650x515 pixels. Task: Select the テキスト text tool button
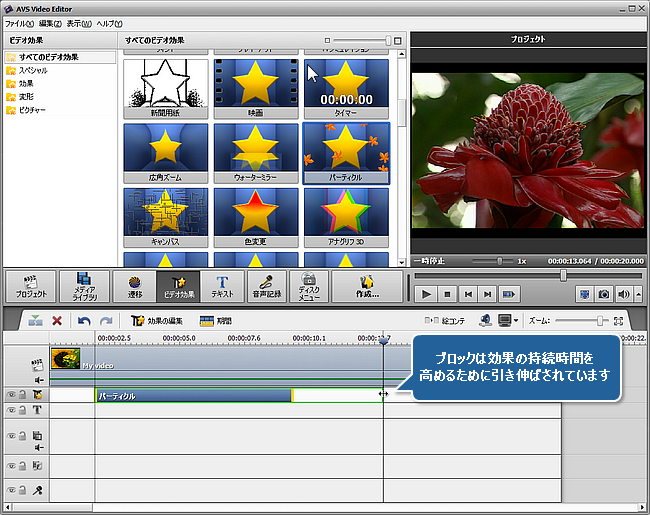pos(223,285)
